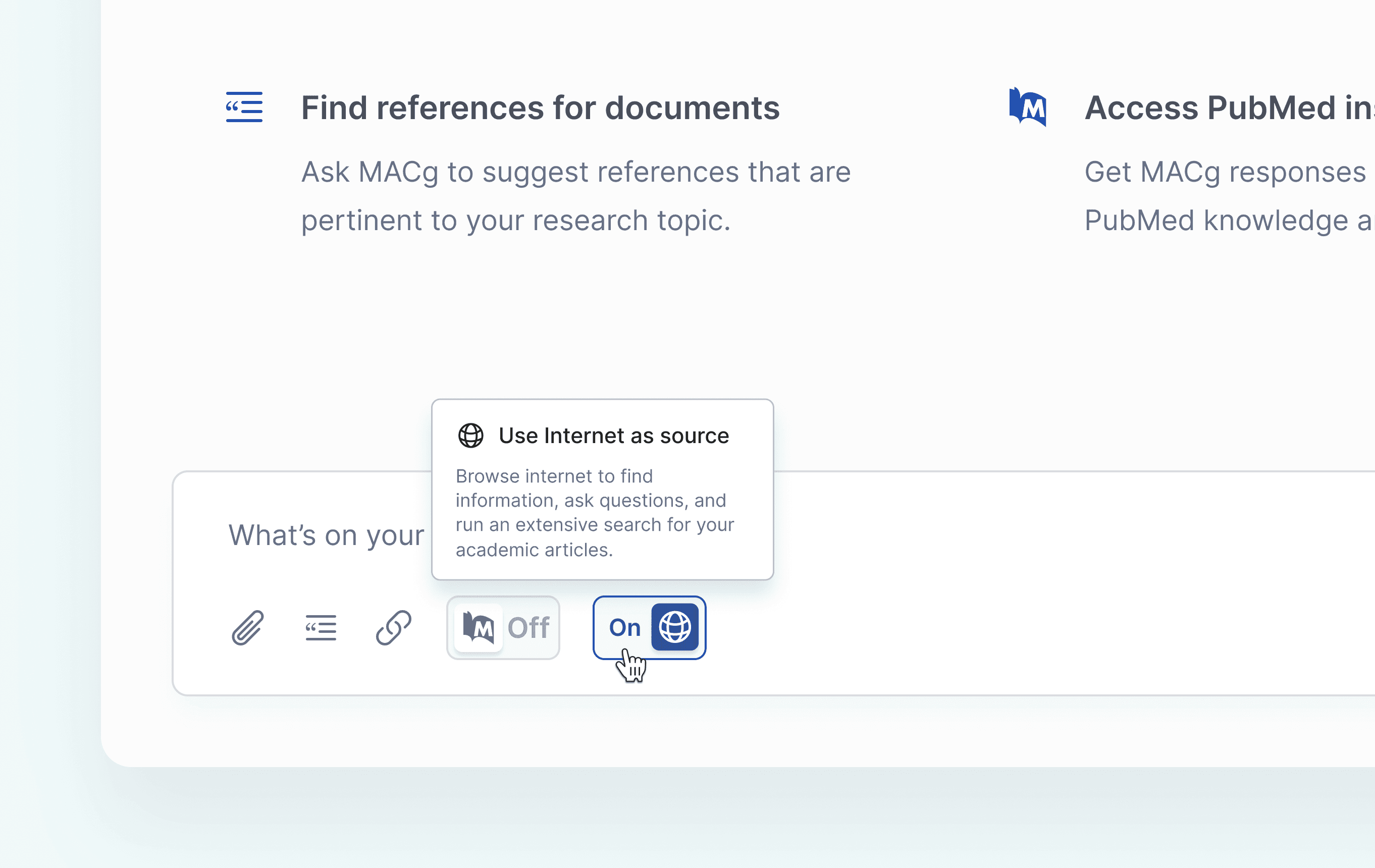Click the "Use Internet as source" tooltip title

pos(614,436)
